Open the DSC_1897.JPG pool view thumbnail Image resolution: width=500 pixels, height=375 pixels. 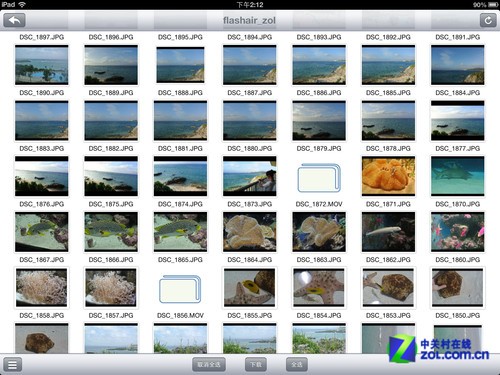tap(42, 65)
